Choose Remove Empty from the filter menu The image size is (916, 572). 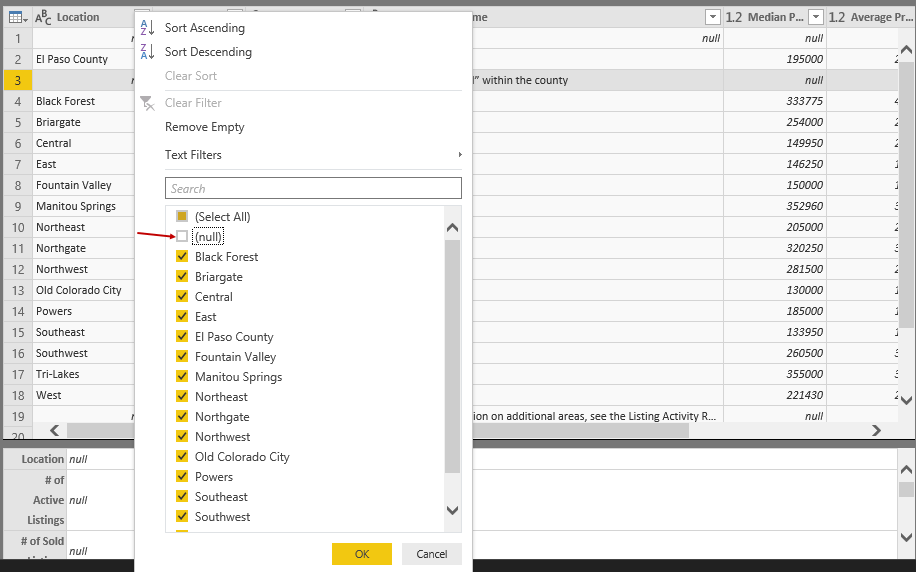click(204, 127)
